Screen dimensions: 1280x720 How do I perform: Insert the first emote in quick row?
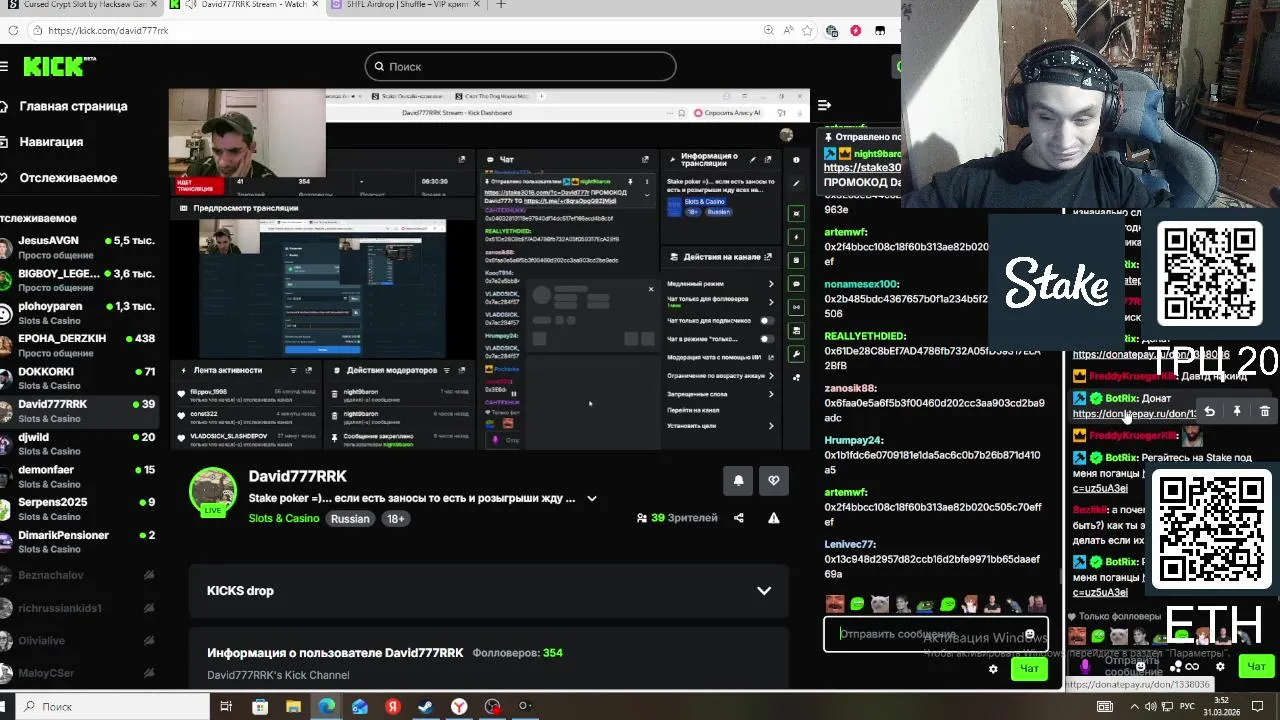835,603
